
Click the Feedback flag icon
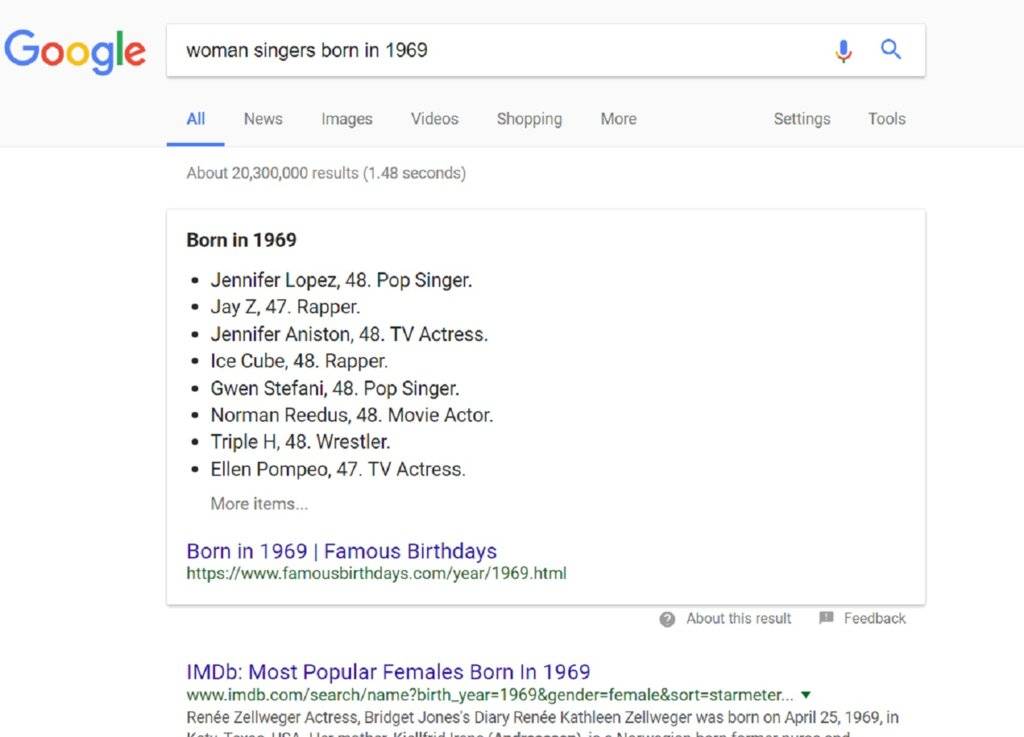826,618
